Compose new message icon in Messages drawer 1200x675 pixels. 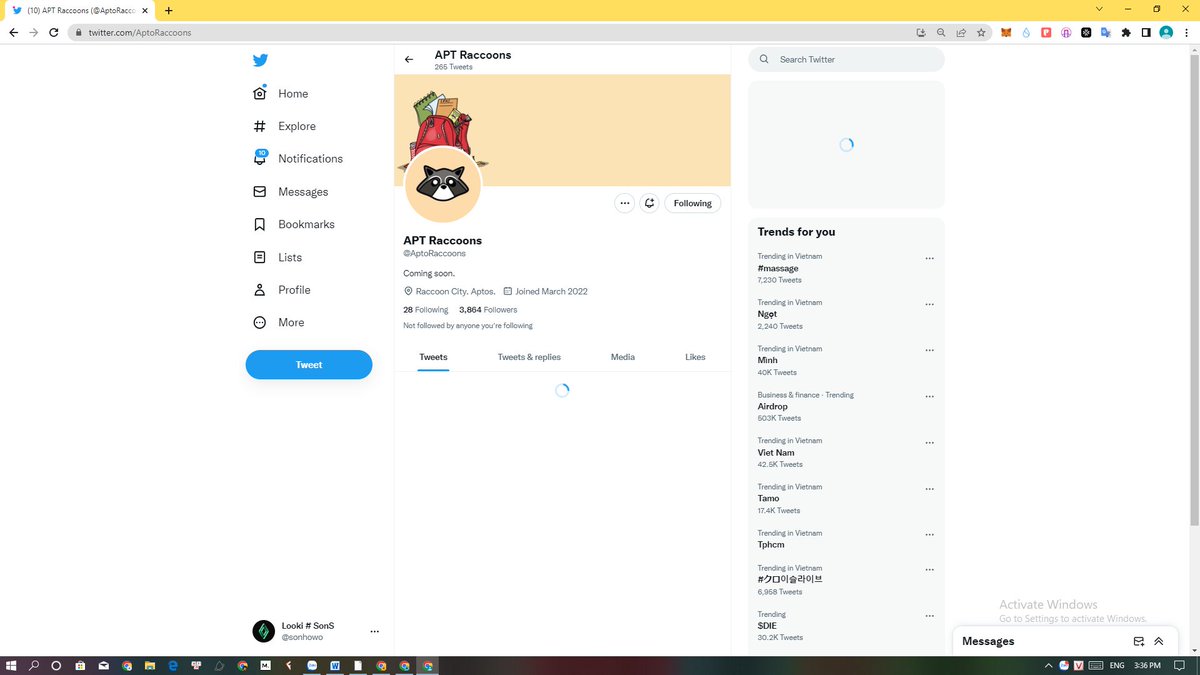point(1138,641)
